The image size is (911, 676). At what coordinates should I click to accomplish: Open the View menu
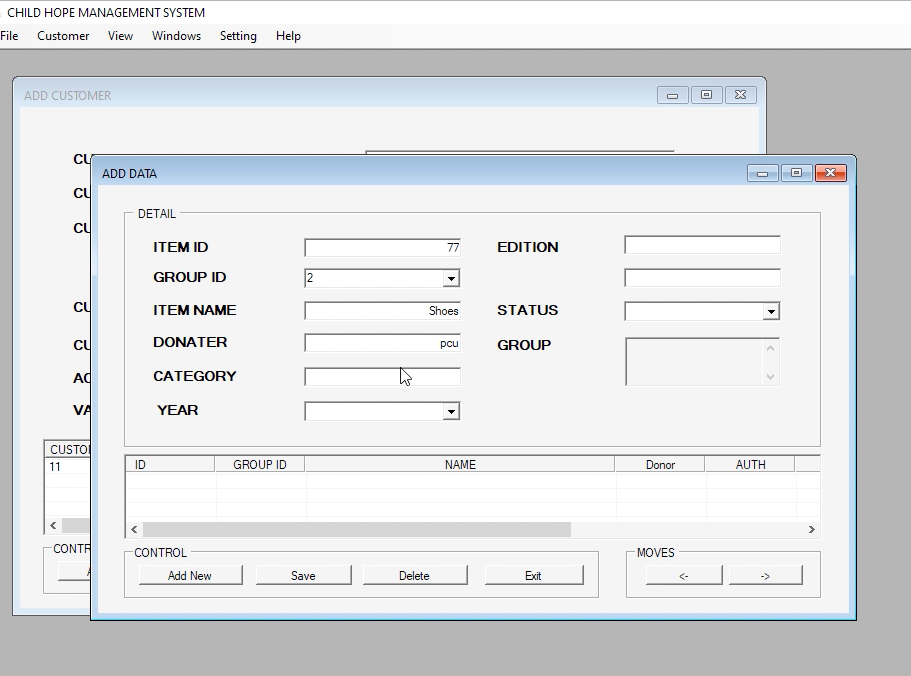tap(120, 36)
